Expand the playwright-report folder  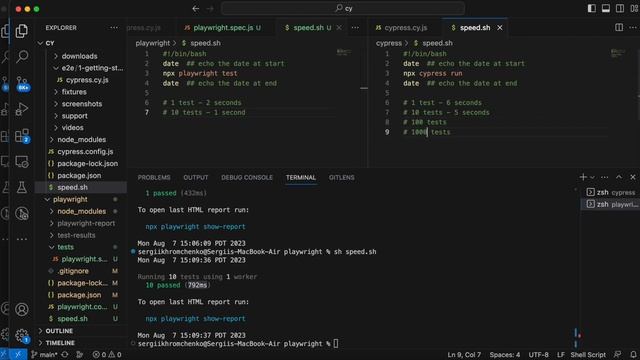(81, 223)
